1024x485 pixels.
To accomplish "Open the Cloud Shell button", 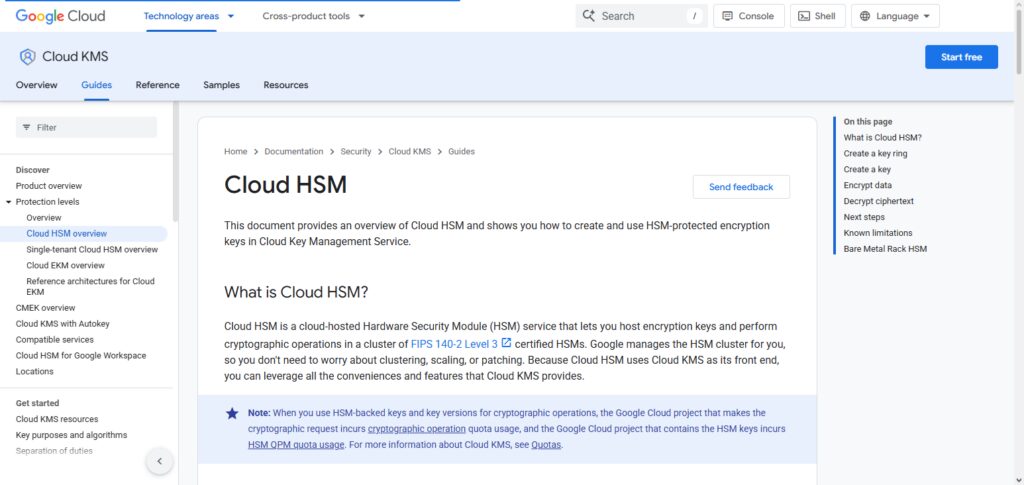I will point(818,16).
